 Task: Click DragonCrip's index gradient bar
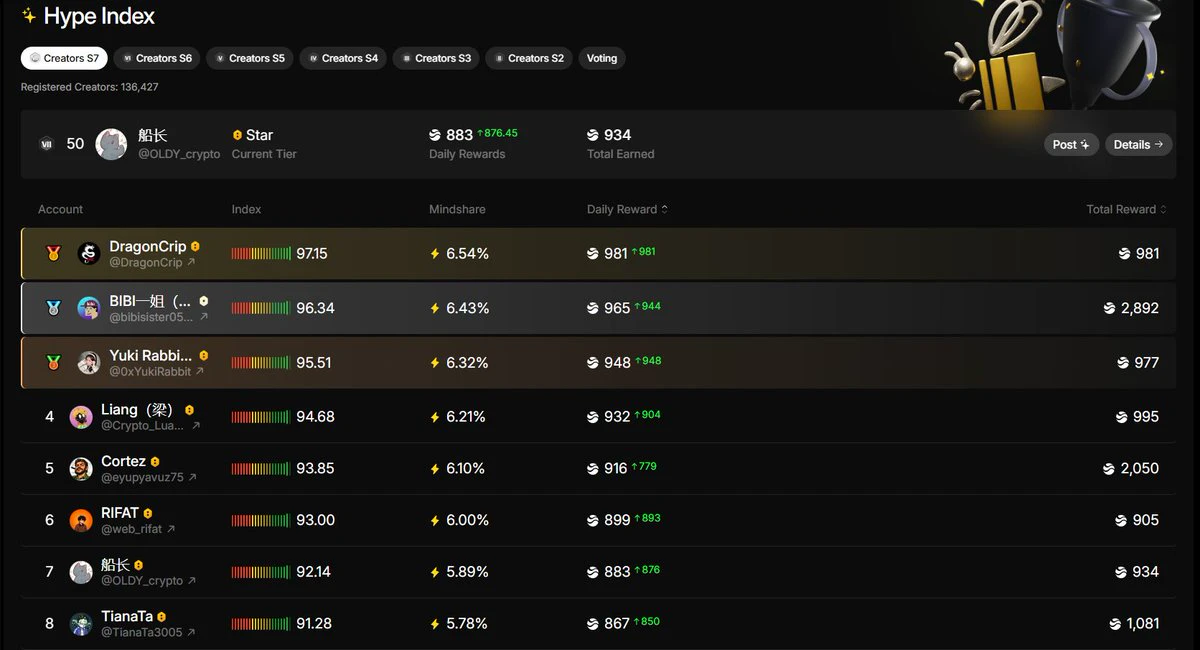[261, 254]
